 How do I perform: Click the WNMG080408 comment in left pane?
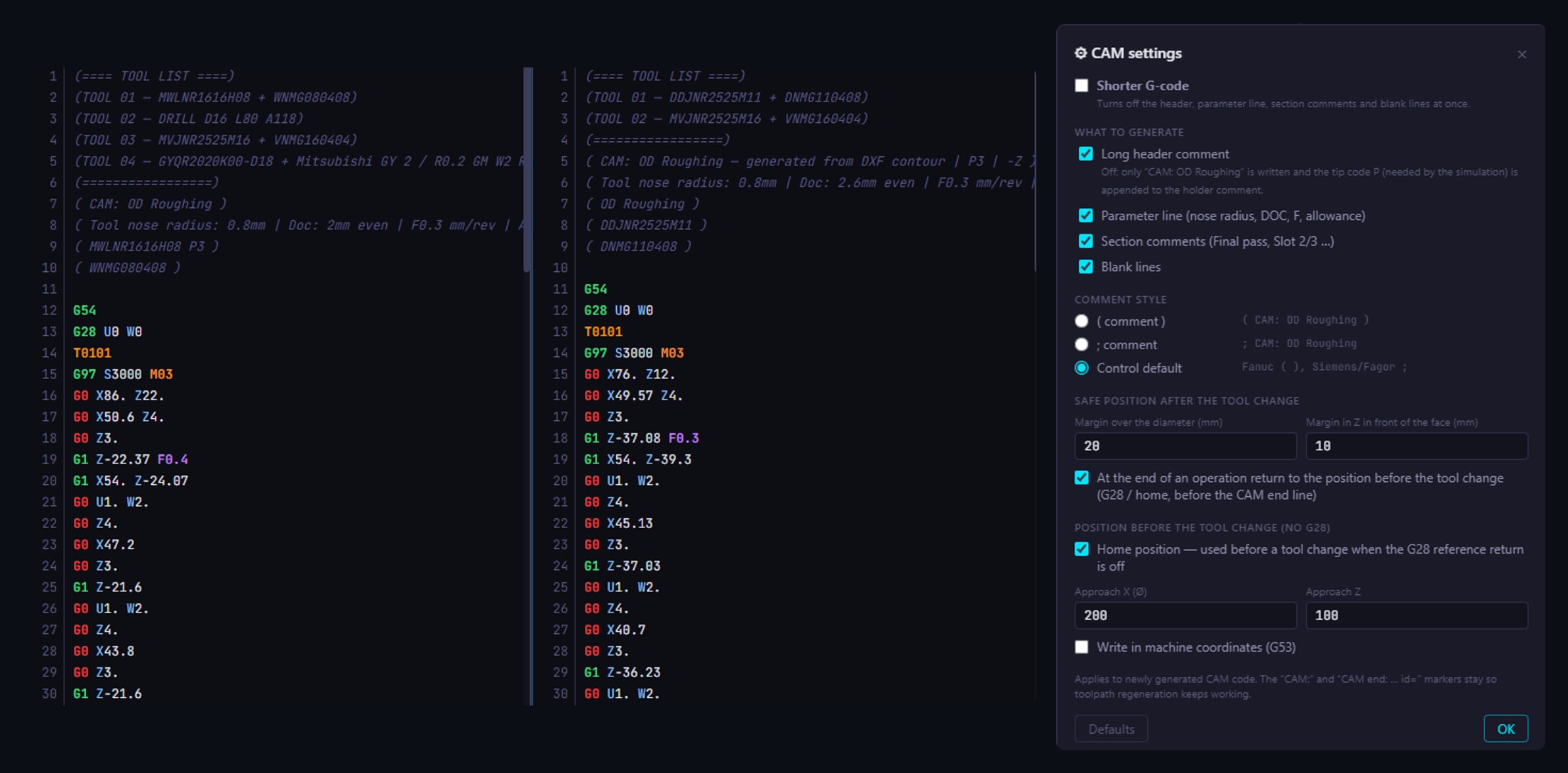(127, 268)
